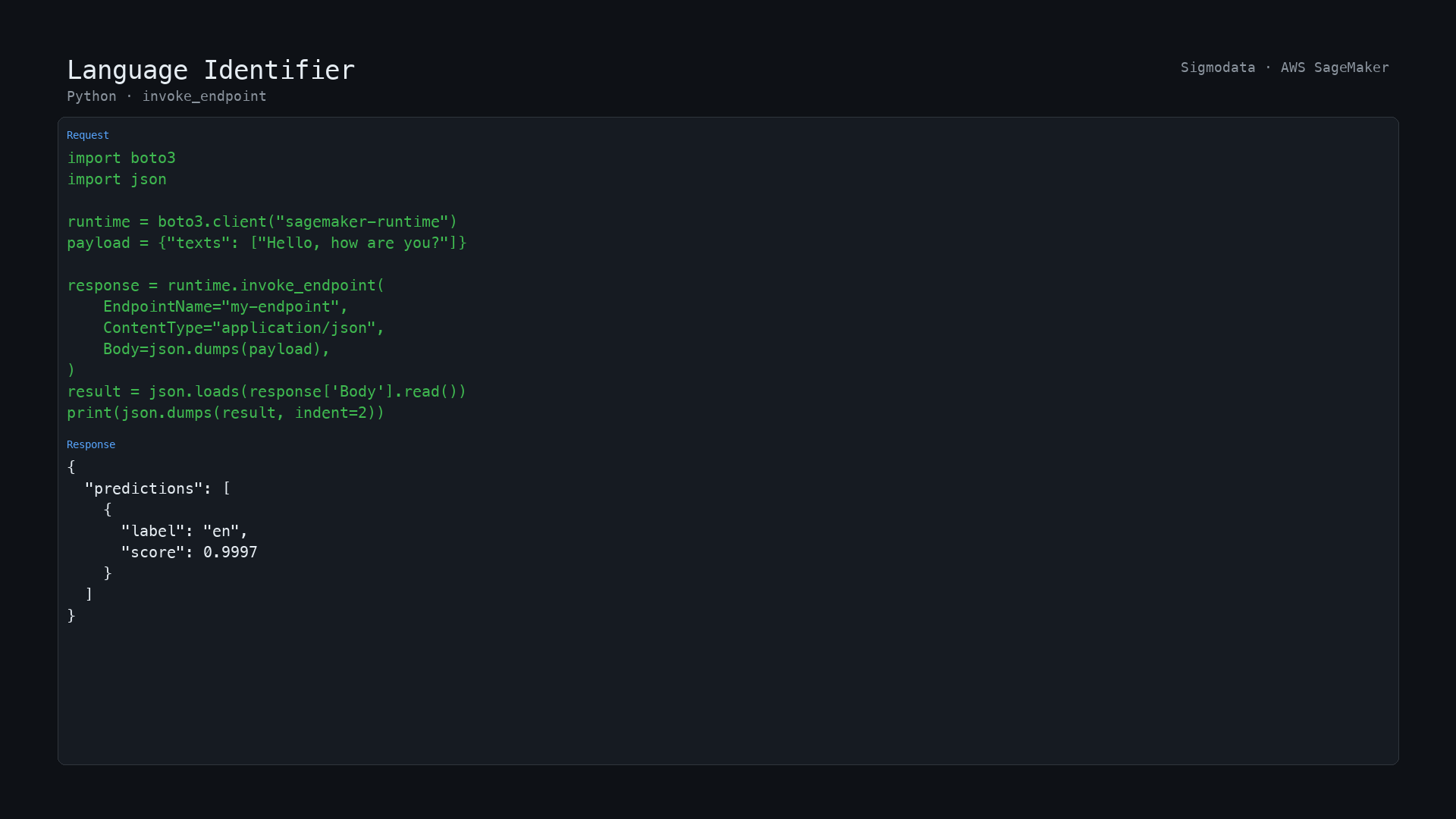The height and width of the screenshot is (819, 1456).
Task: Select the Response section label
Action: point(91,444)
